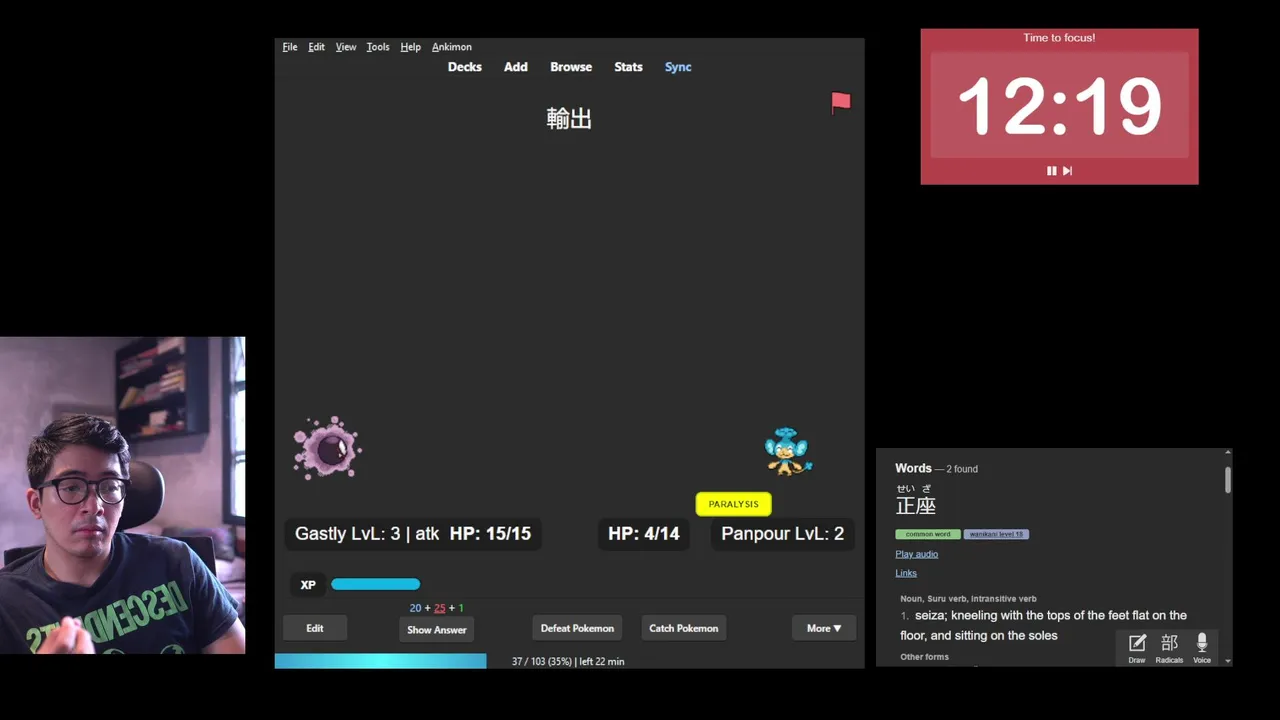Click the wanikani level 18 tag
The height and width of the screenshot is (720, 1280).
[996, 534]
